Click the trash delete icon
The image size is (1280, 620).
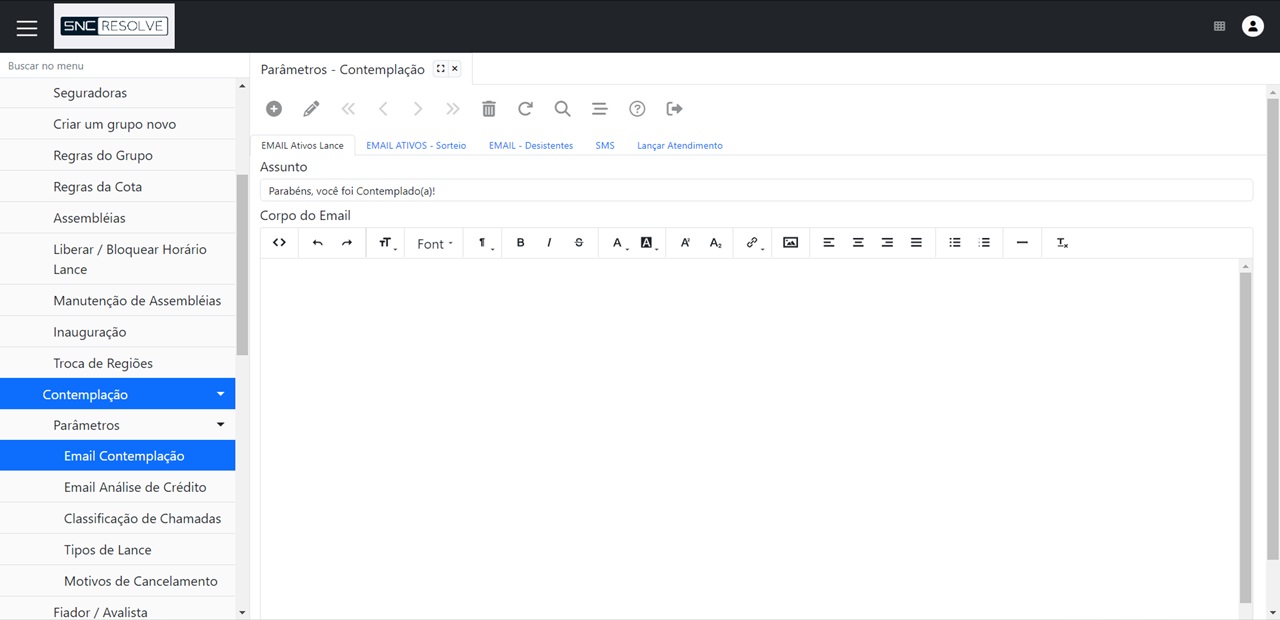tap(488, 109)
